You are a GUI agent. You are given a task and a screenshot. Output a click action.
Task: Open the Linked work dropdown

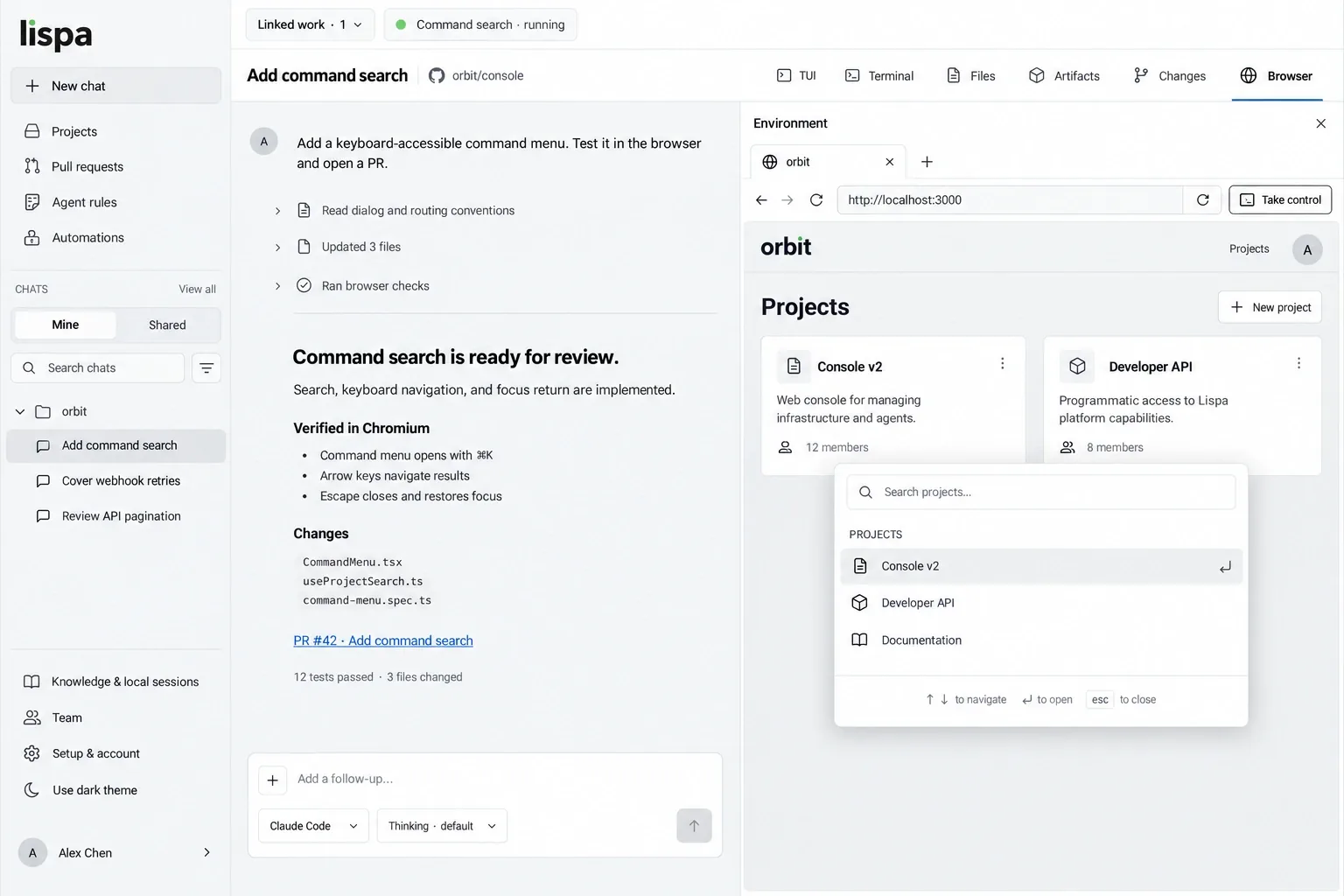310,24
